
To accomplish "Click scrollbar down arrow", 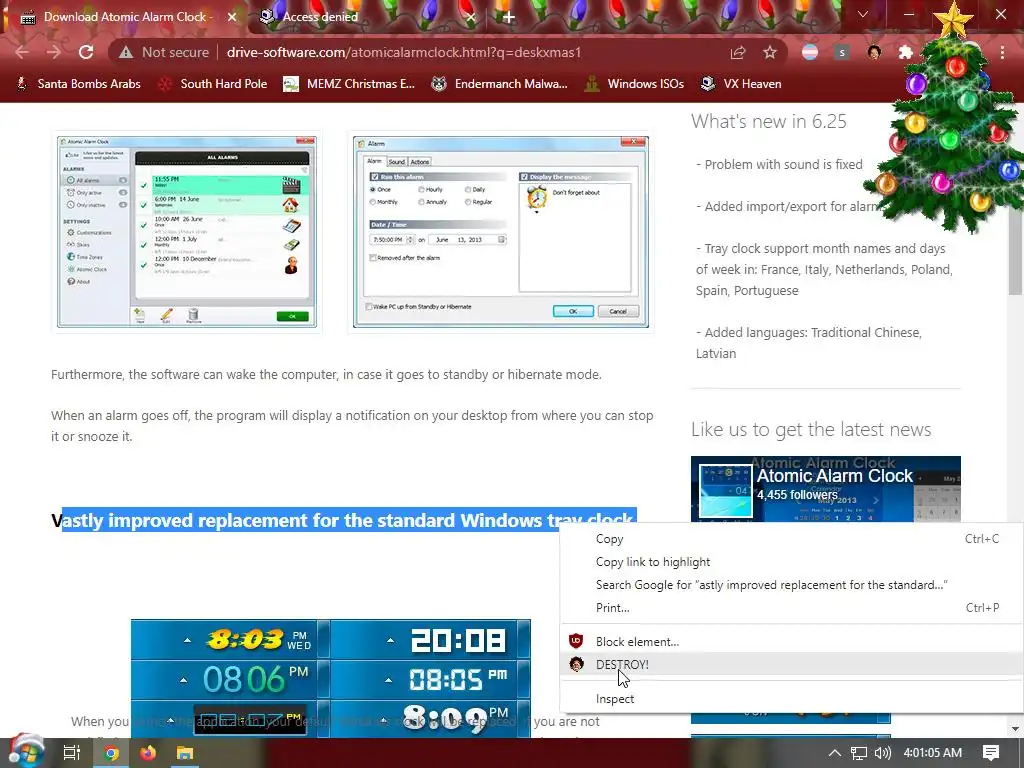I will 1016,729.
